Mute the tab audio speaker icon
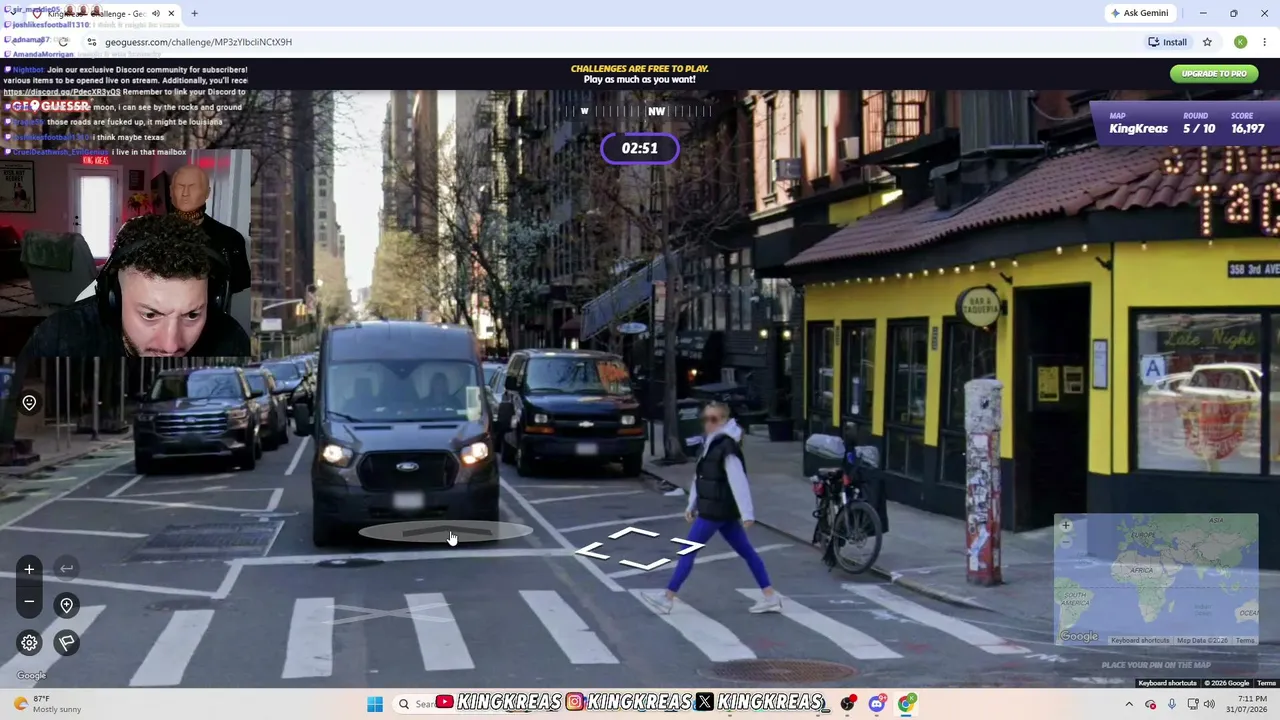Image resolution: width=1280 pixels, height=720 pixels. 155,14
